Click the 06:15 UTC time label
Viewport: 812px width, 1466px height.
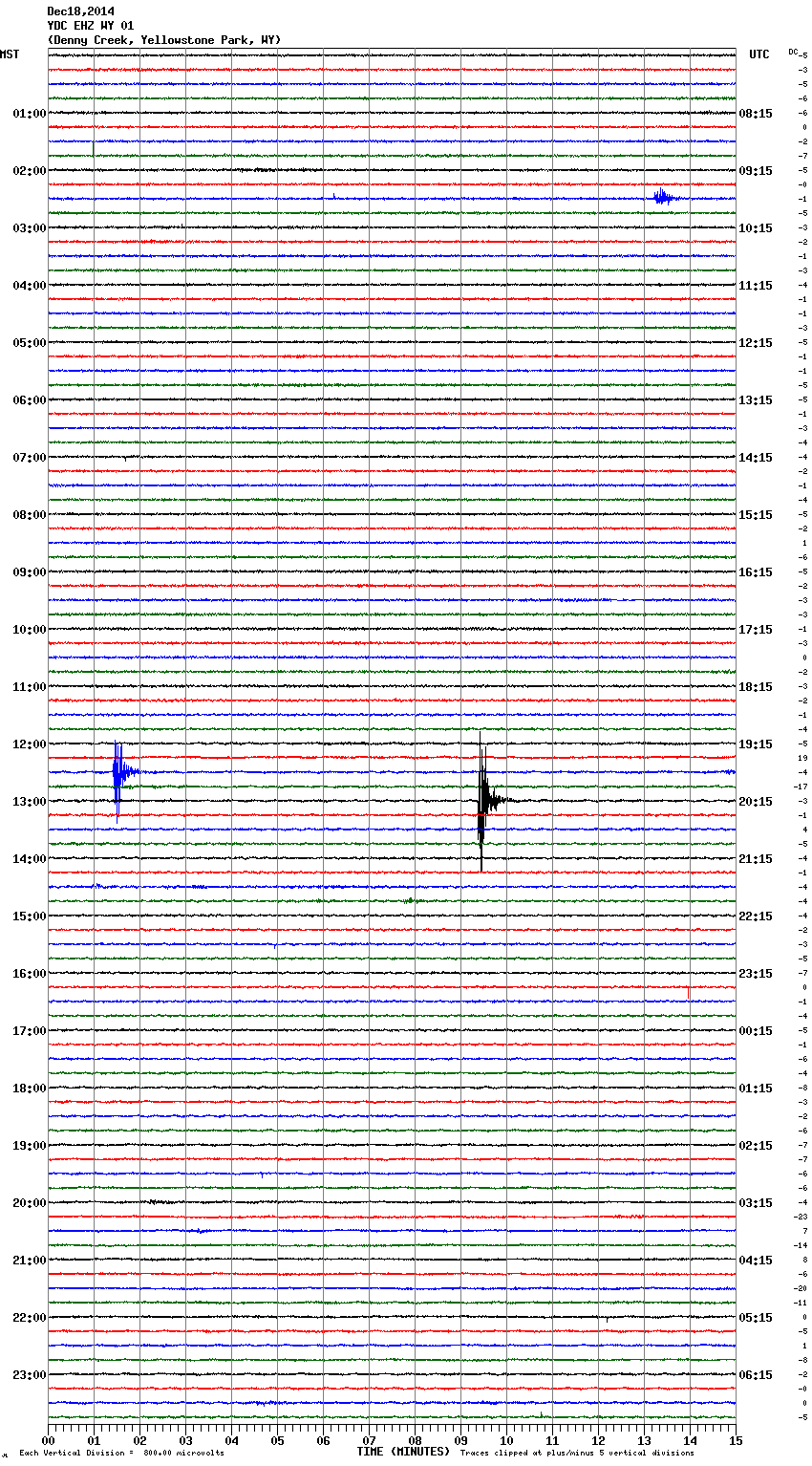pos(756,1374)
